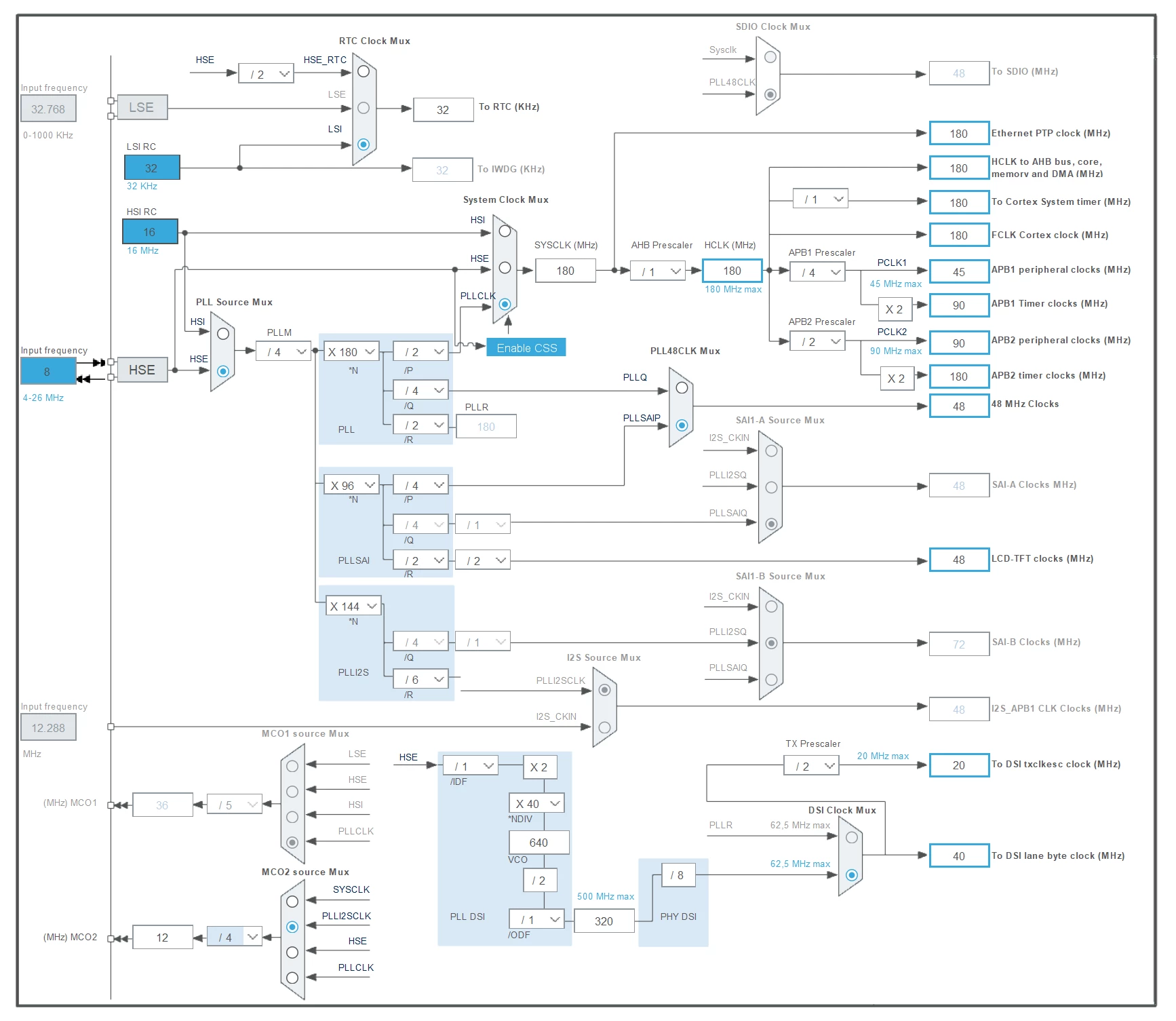The width and height of the screenshot is (1176, 1021).
Task: Select PLLCLK in System Clock Mux
Action: (x=505, y=305)
